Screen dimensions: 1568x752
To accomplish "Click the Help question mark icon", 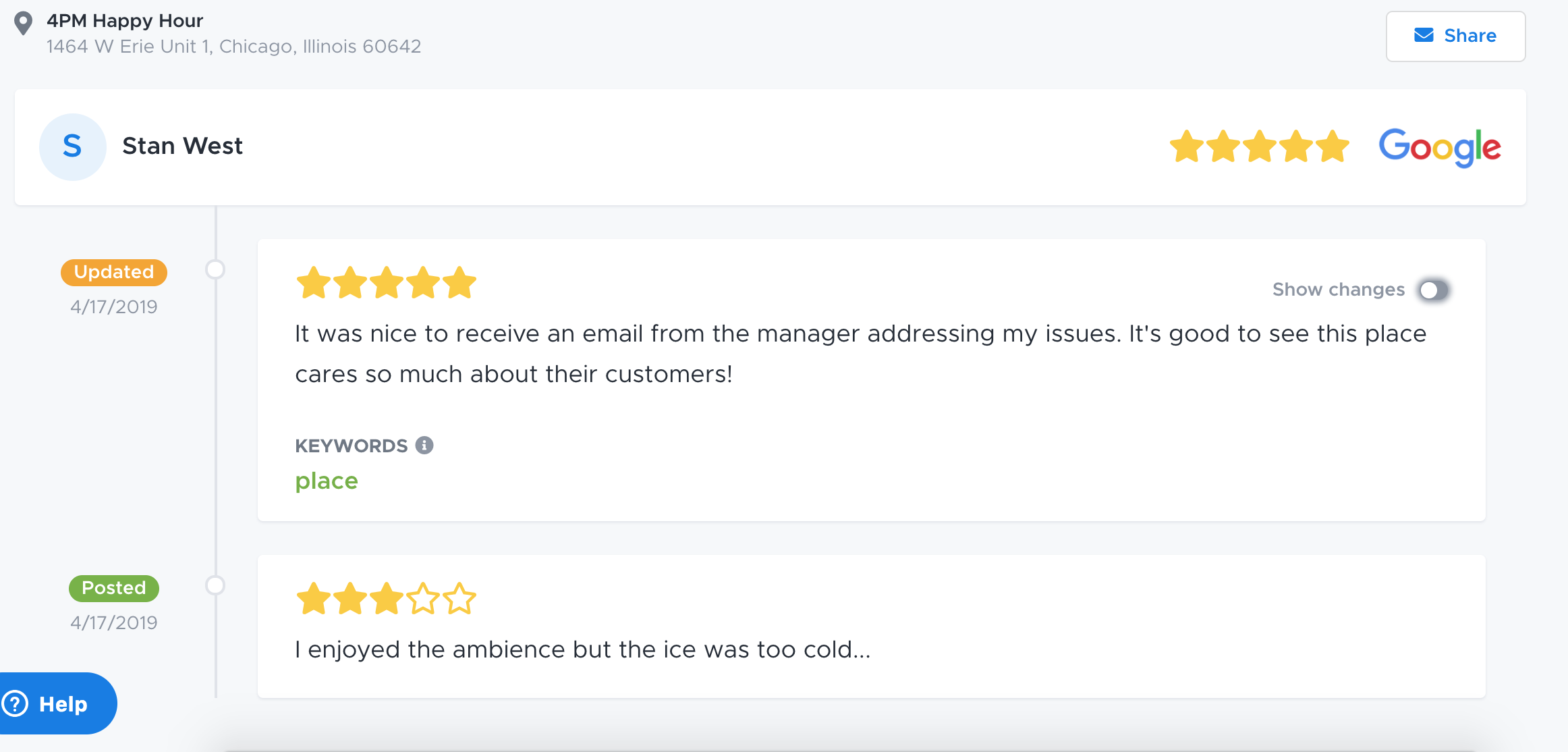I will (15, 703).
